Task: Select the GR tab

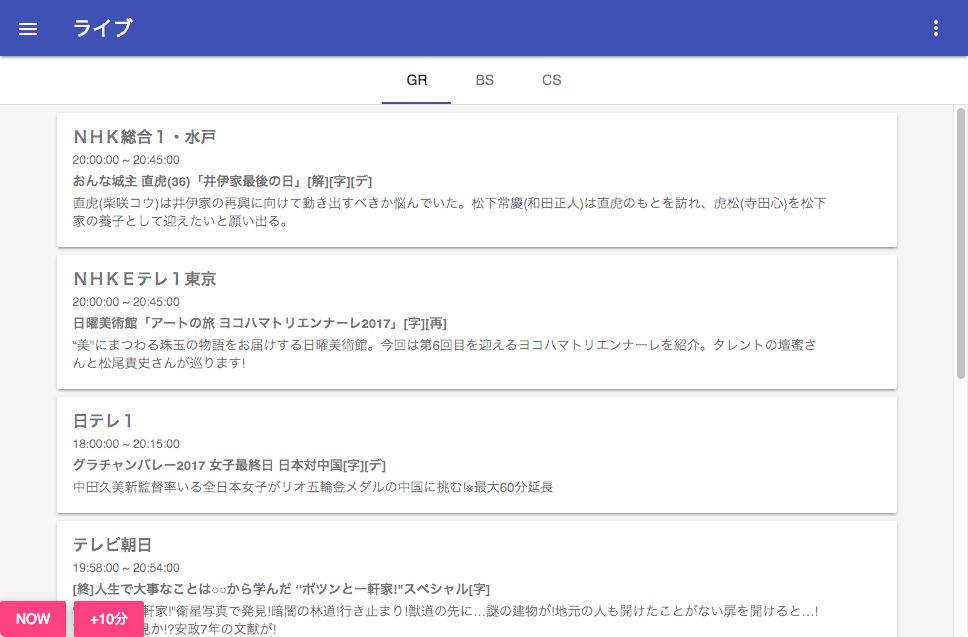Action: click(417, 80)
